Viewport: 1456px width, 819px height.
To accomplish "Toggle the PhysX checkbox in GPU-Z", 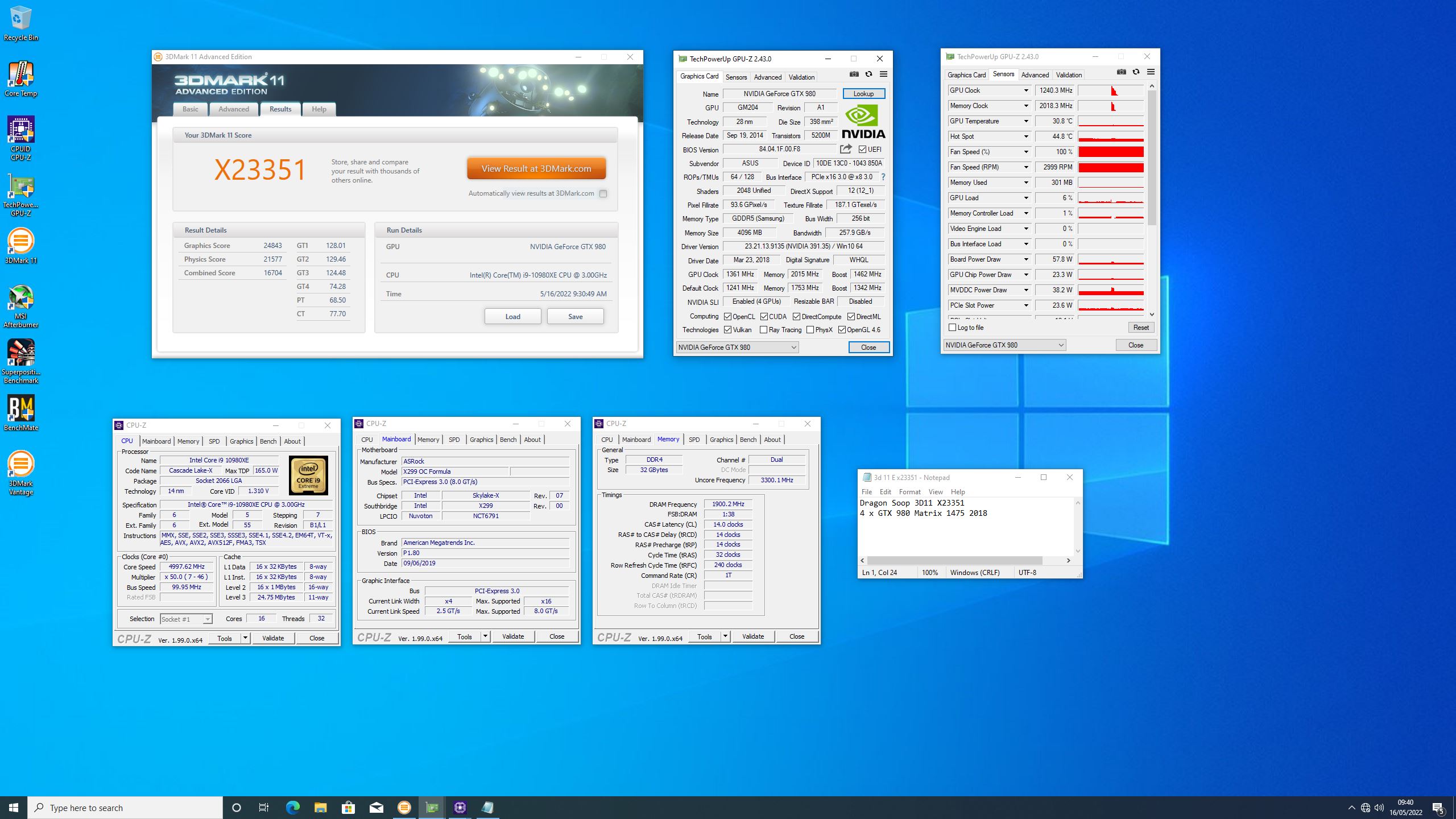I will coord(810,330).
